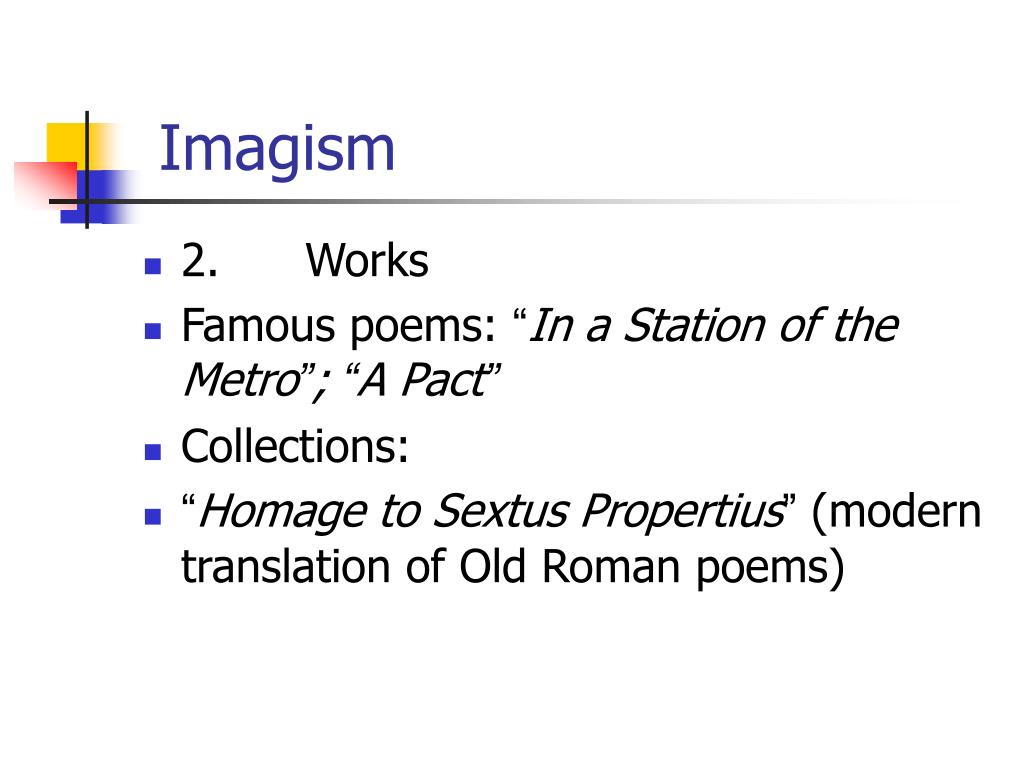Click the word '(modern' in parentheses
Image resolution: width=1024 pixels, height=768 pixels.
coord(896,512)
